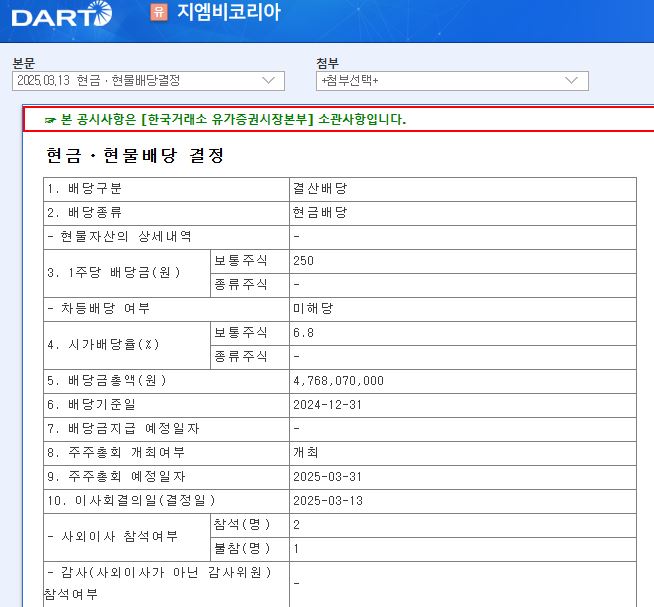Select the 미해당 value

(313, 309)
